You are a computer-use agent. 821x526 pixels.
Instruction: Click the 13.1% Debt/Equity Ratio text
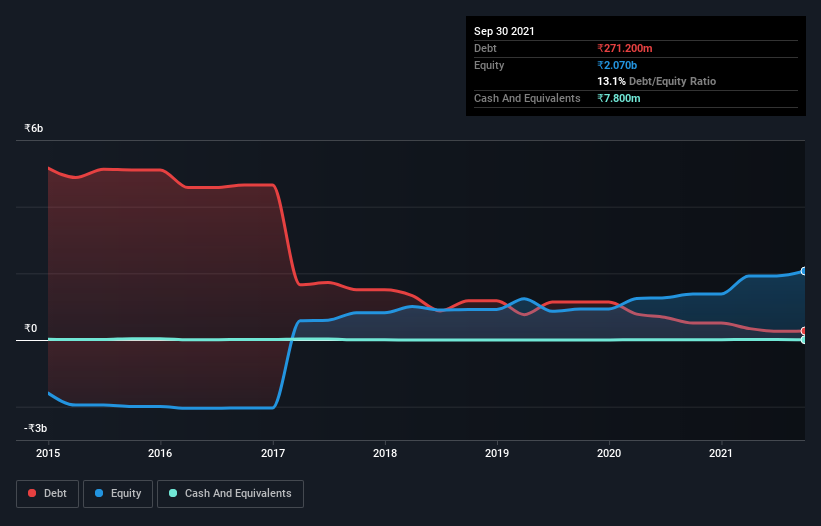coord(657,81)
